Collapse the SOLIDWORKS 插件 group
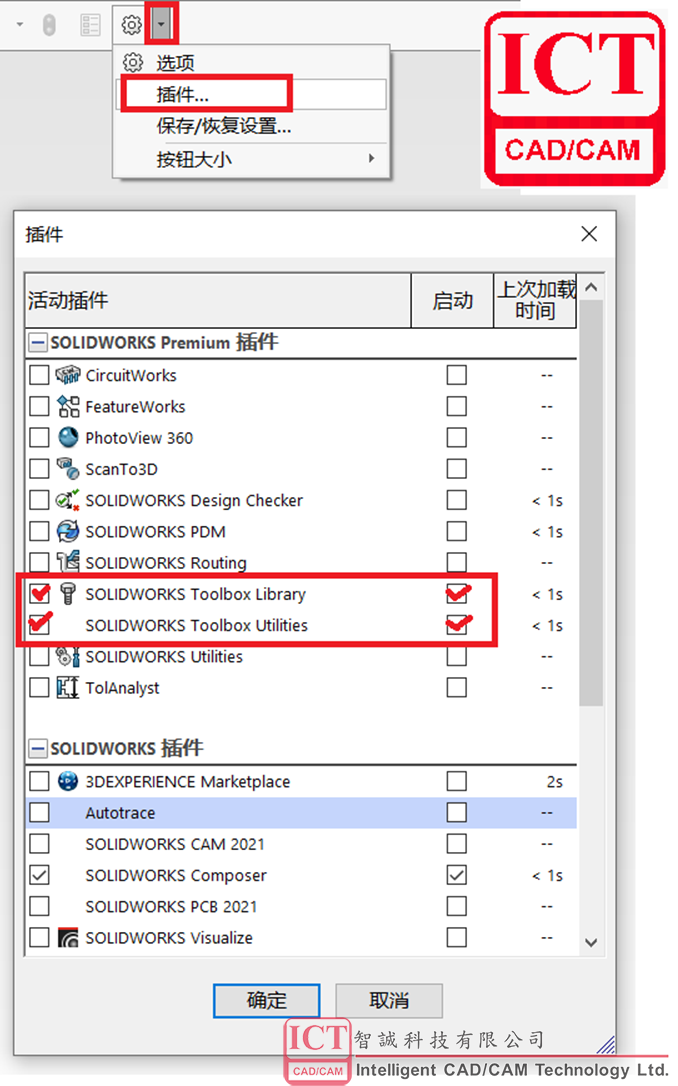 click(38, 748)
